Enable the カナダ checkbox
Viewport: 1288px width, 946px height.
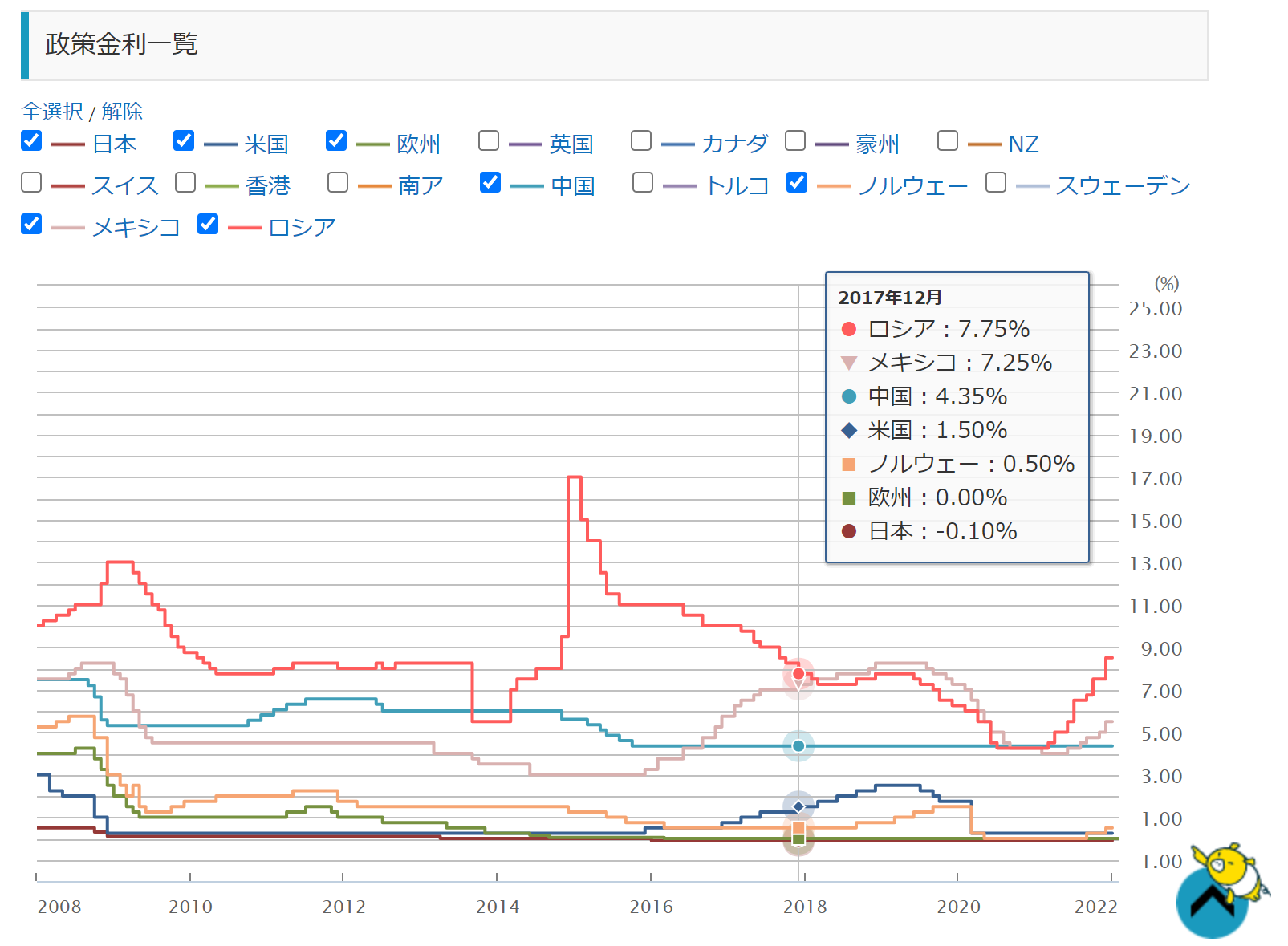(641, 140)
